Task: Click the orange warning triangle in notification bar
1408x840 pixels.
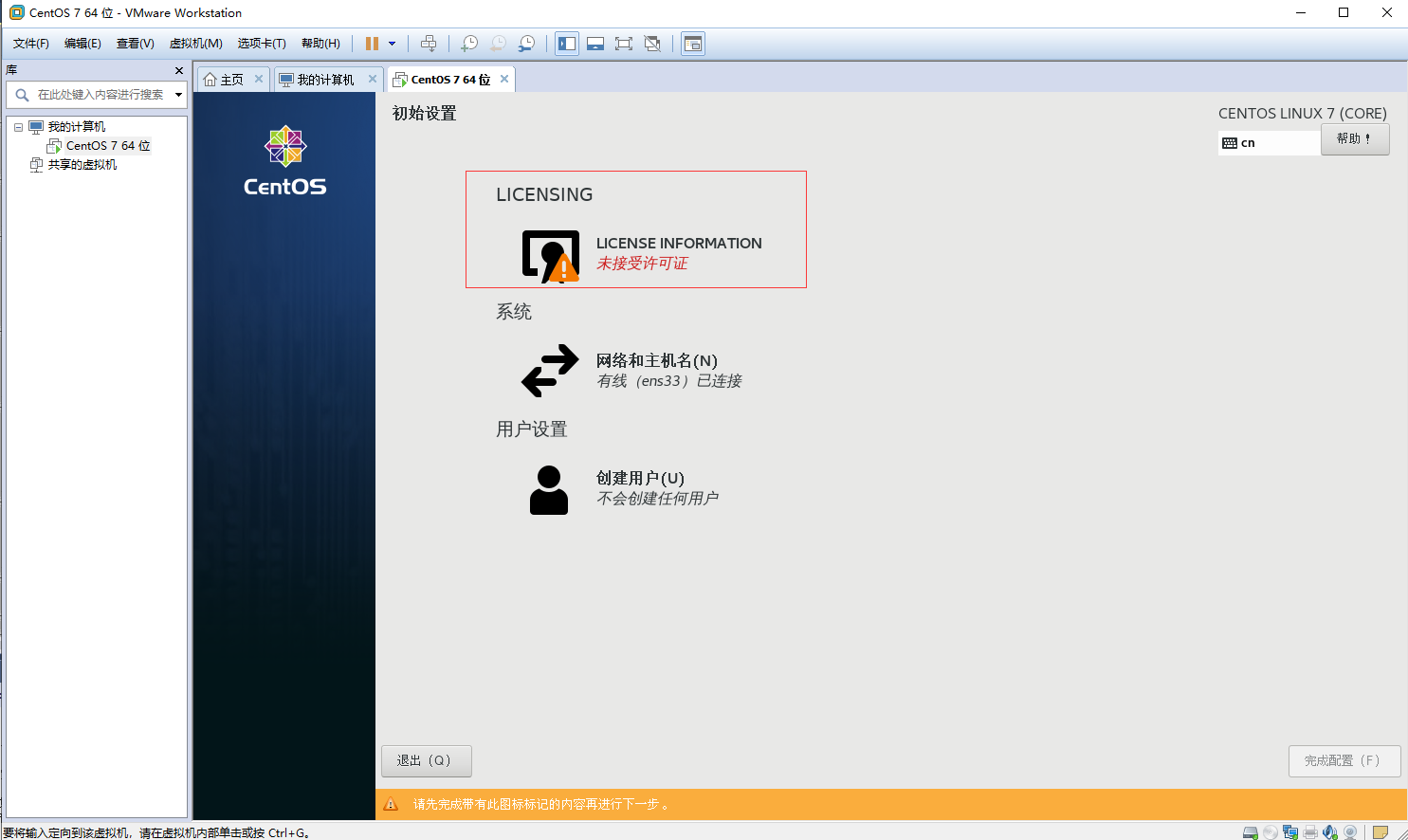Action: (391, 805)
